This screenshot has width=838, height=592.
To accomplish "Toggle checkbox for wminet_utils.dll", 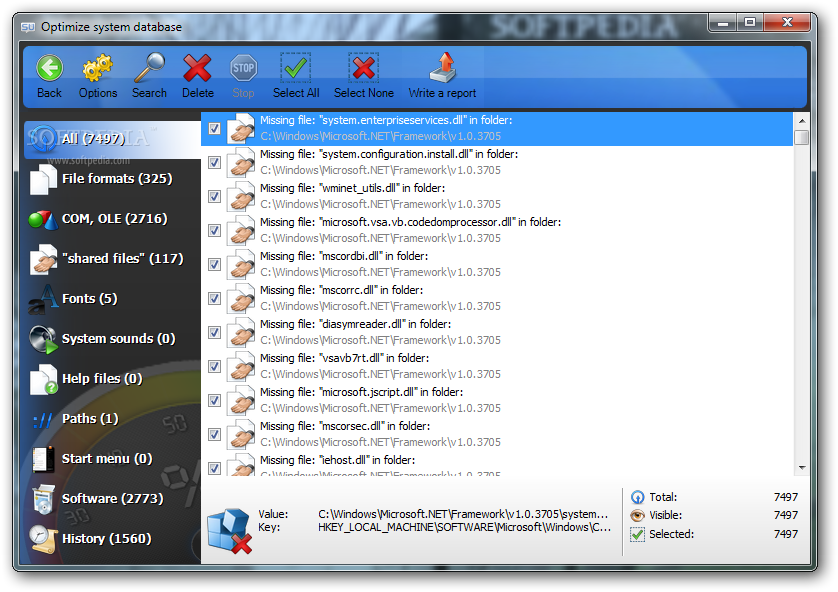I will (x=214, y=197).
